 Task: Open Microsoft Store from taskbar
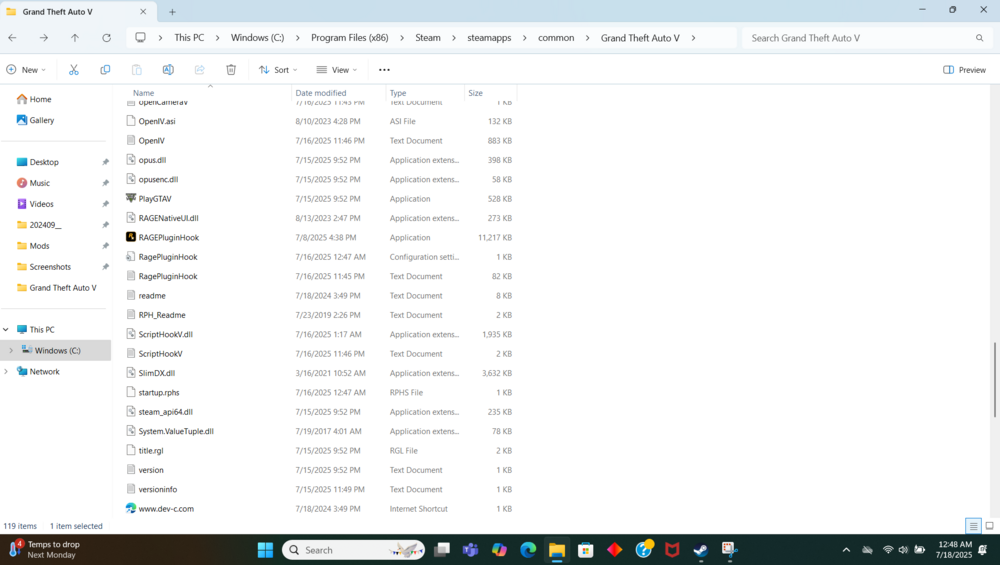click(x=585, y=550)
